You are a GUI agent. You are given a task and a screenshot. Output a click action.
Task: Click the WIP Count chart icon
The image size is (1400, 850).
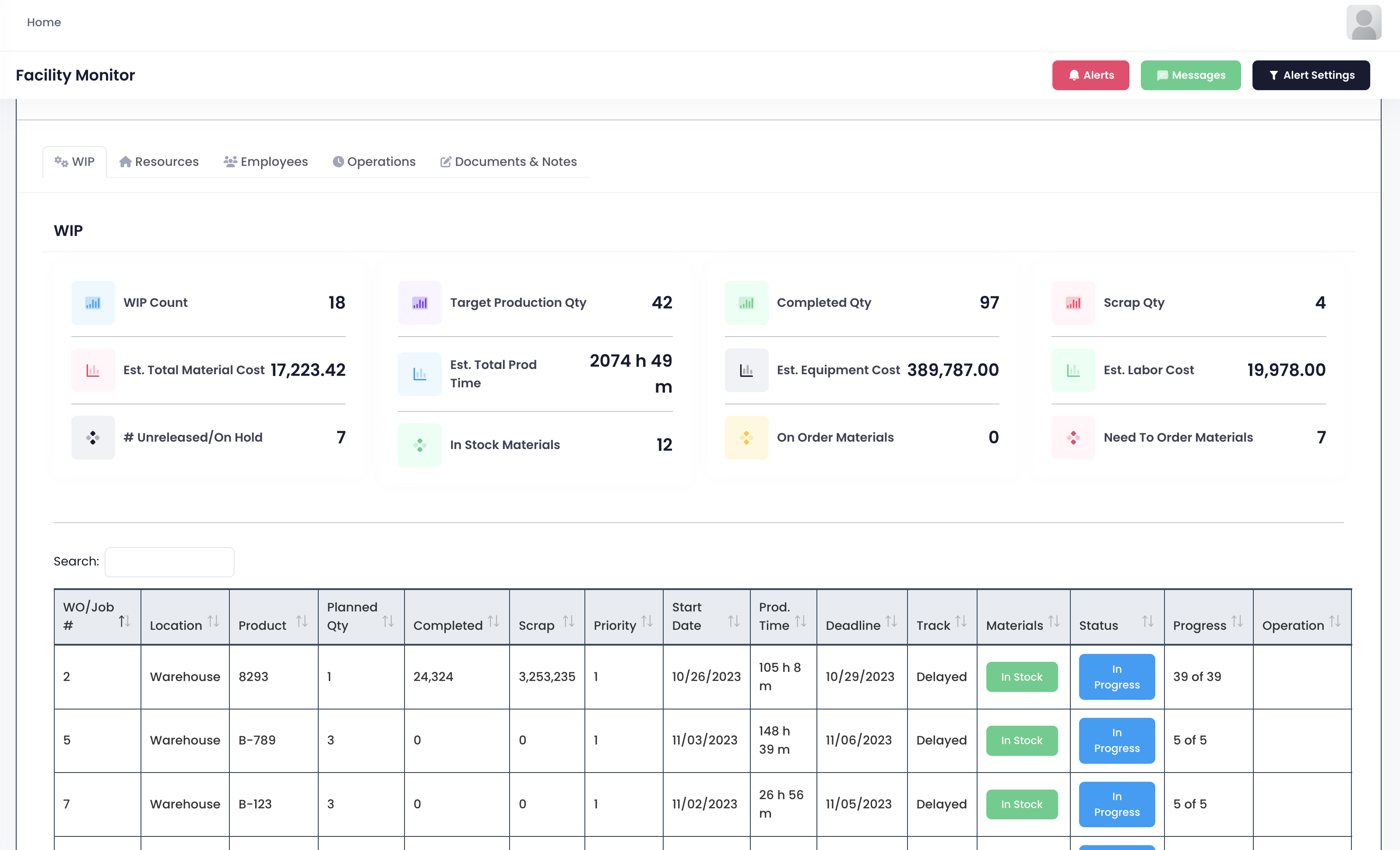[93, 303]
